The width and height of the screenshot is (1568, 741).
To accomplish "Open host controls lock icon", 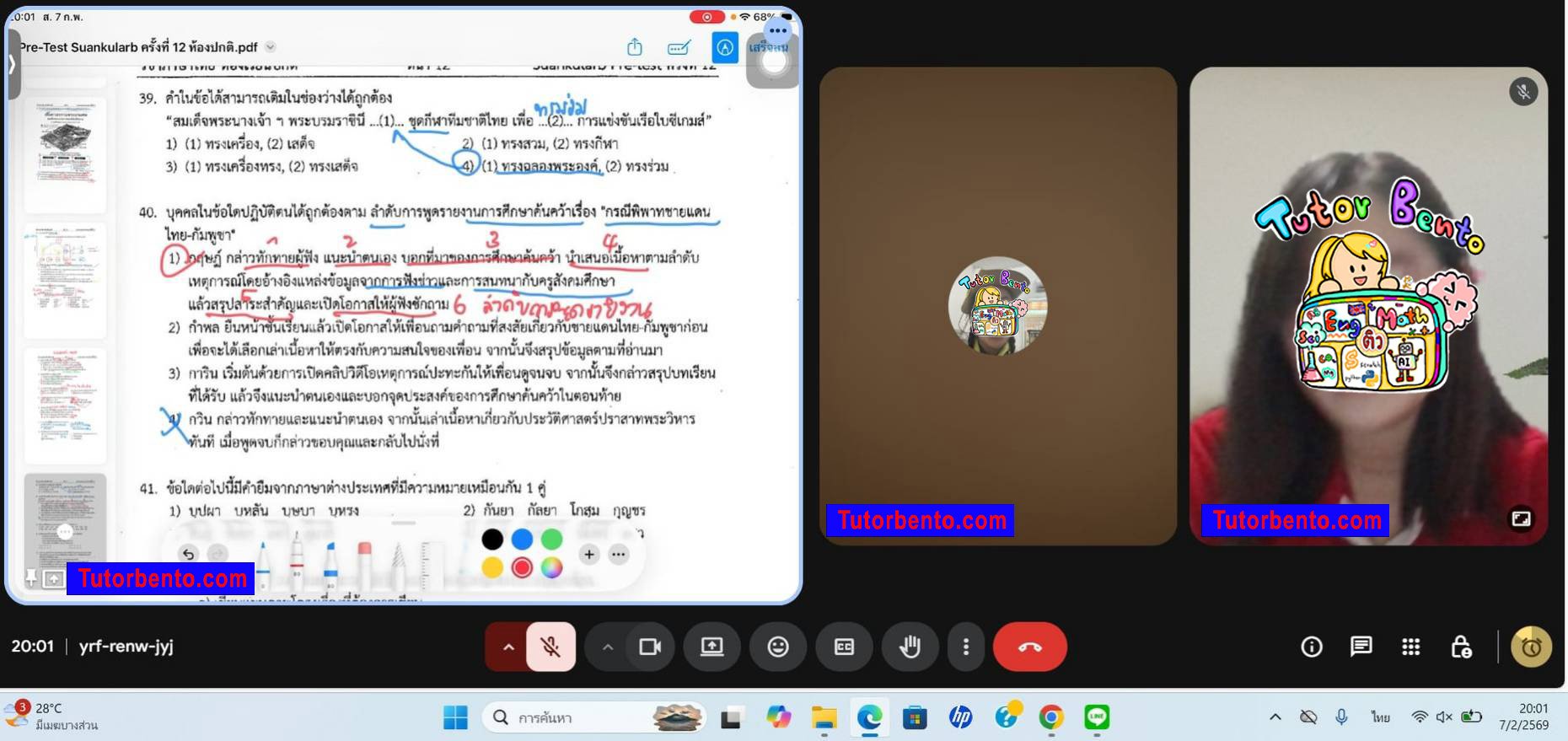I will tap(1461, 647).
